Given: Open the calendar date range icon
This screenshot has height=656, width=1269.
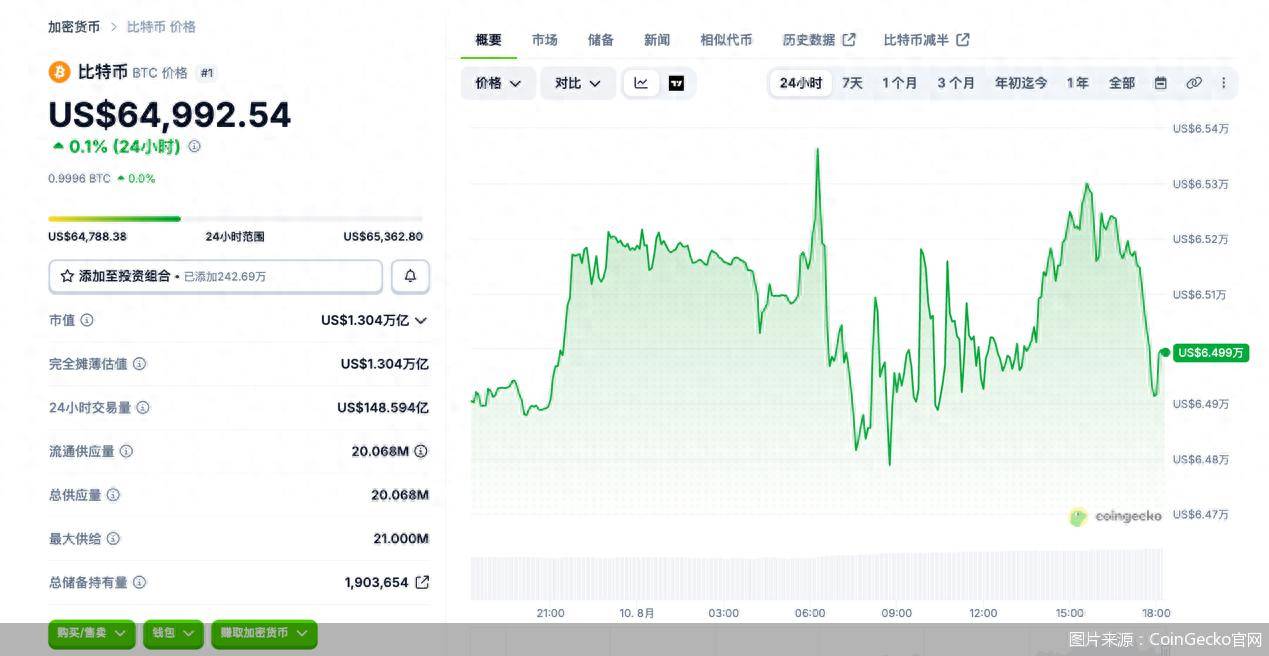Looking at the screenshot, I should [1160, 83].
